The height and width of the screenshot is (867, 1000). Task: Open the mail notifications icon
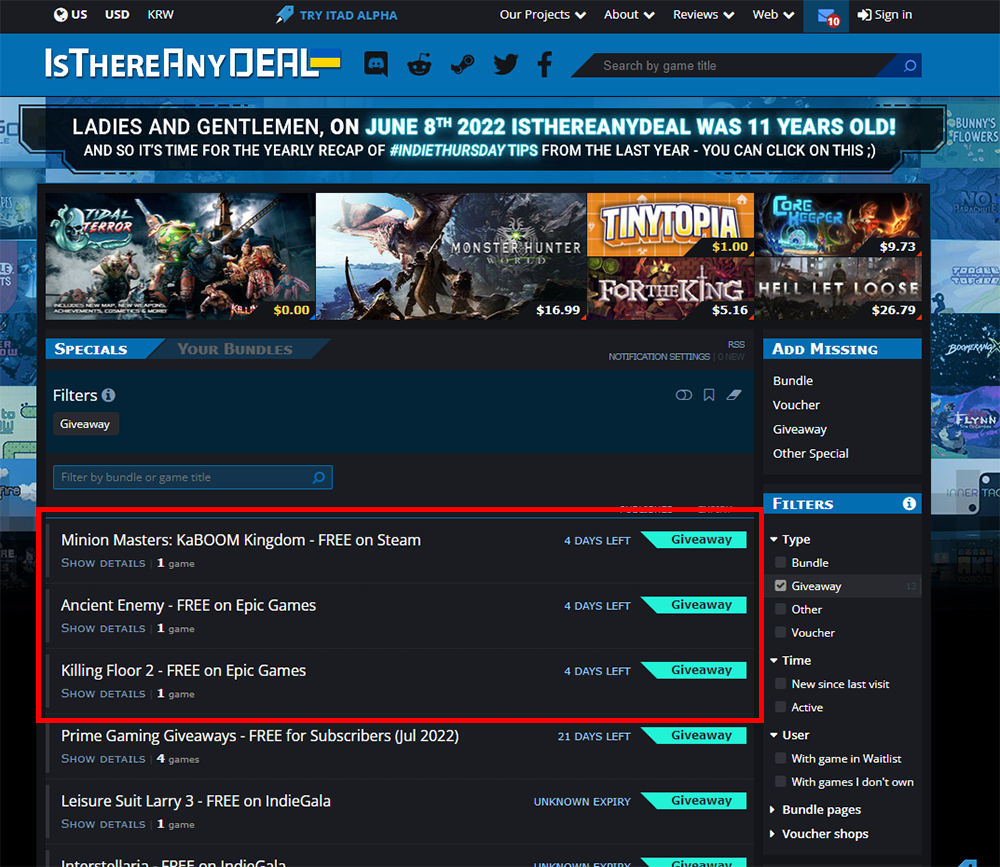tap(827, 16)
